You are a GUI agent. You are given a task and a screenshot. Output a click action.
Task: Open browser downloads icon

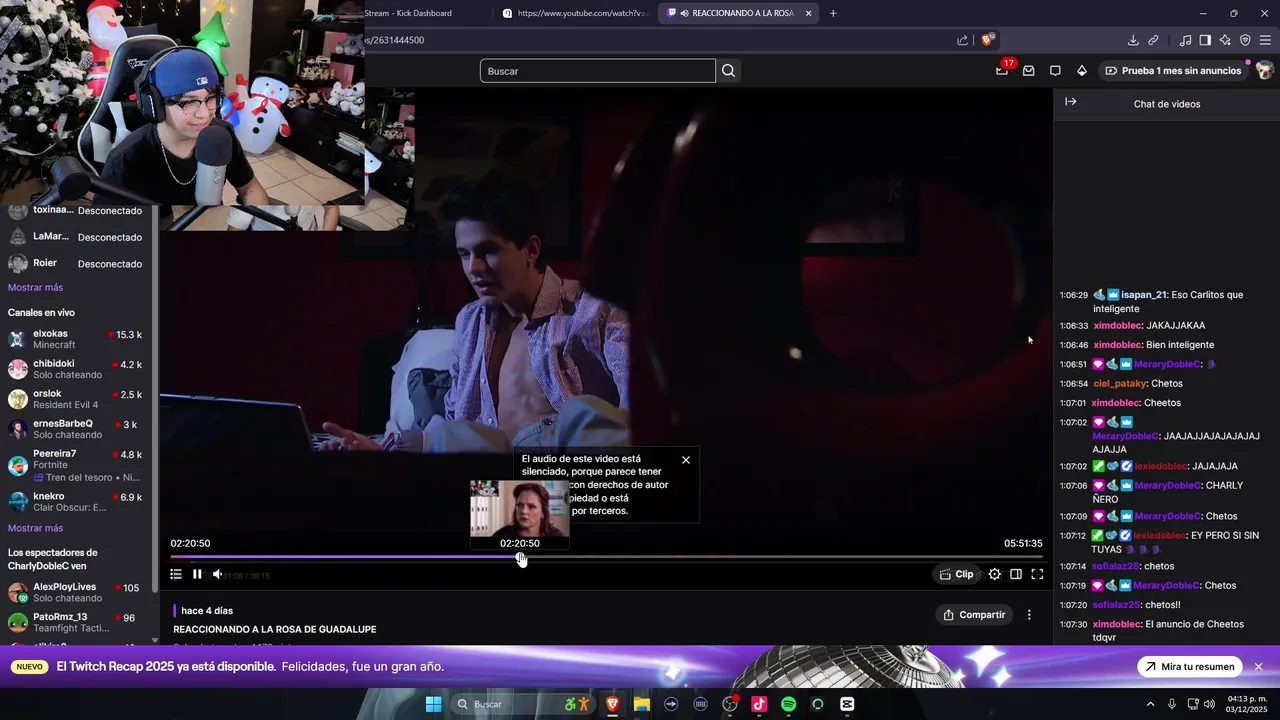pyautogui.click(x=1133, y=40)
